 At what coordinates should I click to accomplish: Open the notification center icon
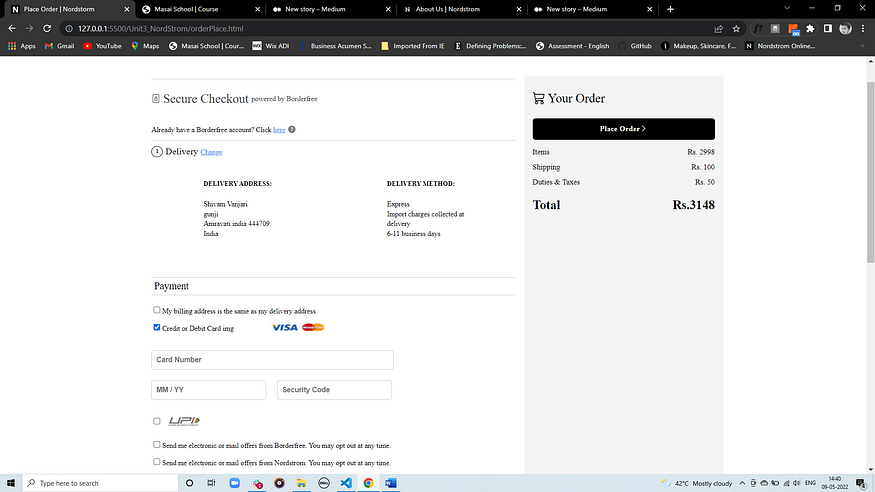point(861,483)
